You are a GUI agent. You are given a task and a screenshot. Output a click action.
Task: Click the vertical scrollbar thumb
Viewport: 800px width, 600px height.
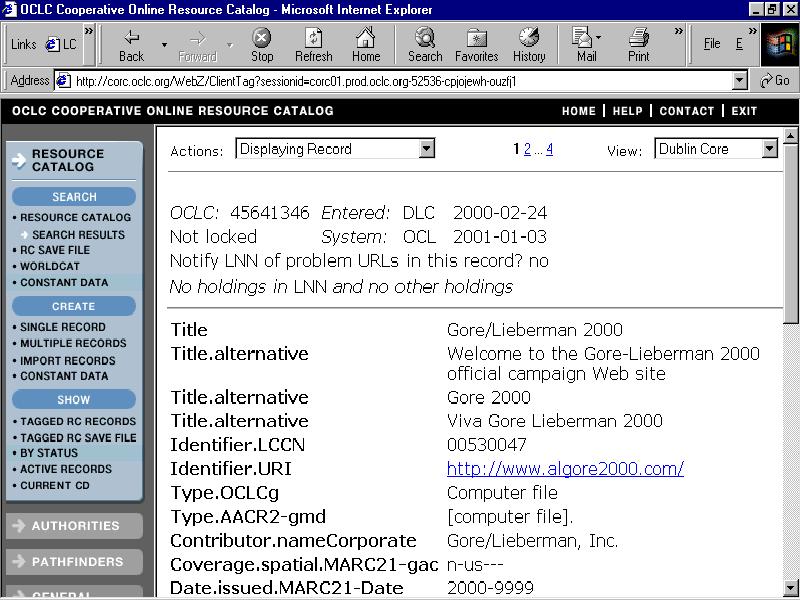coord(790,233)
